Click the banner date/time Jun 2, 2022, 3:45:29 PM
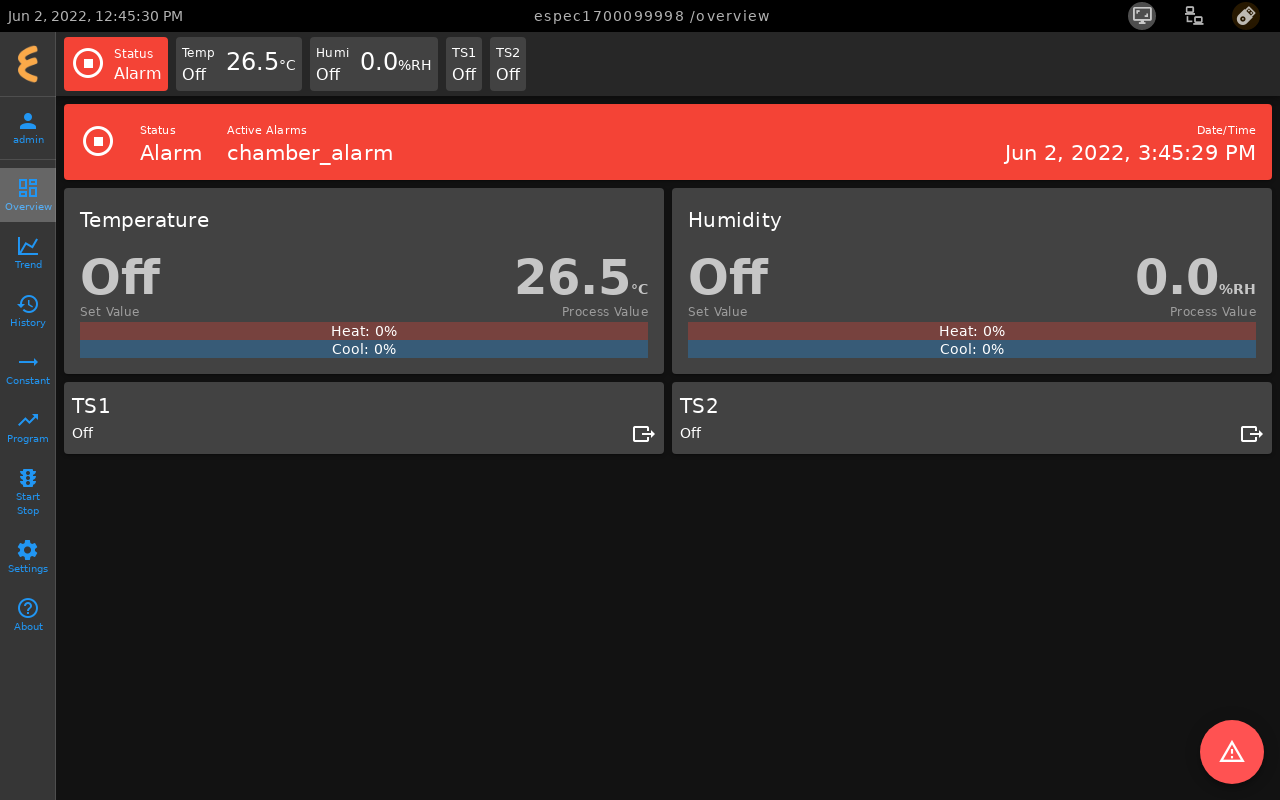The image size is (1280, 800). 1130,153
